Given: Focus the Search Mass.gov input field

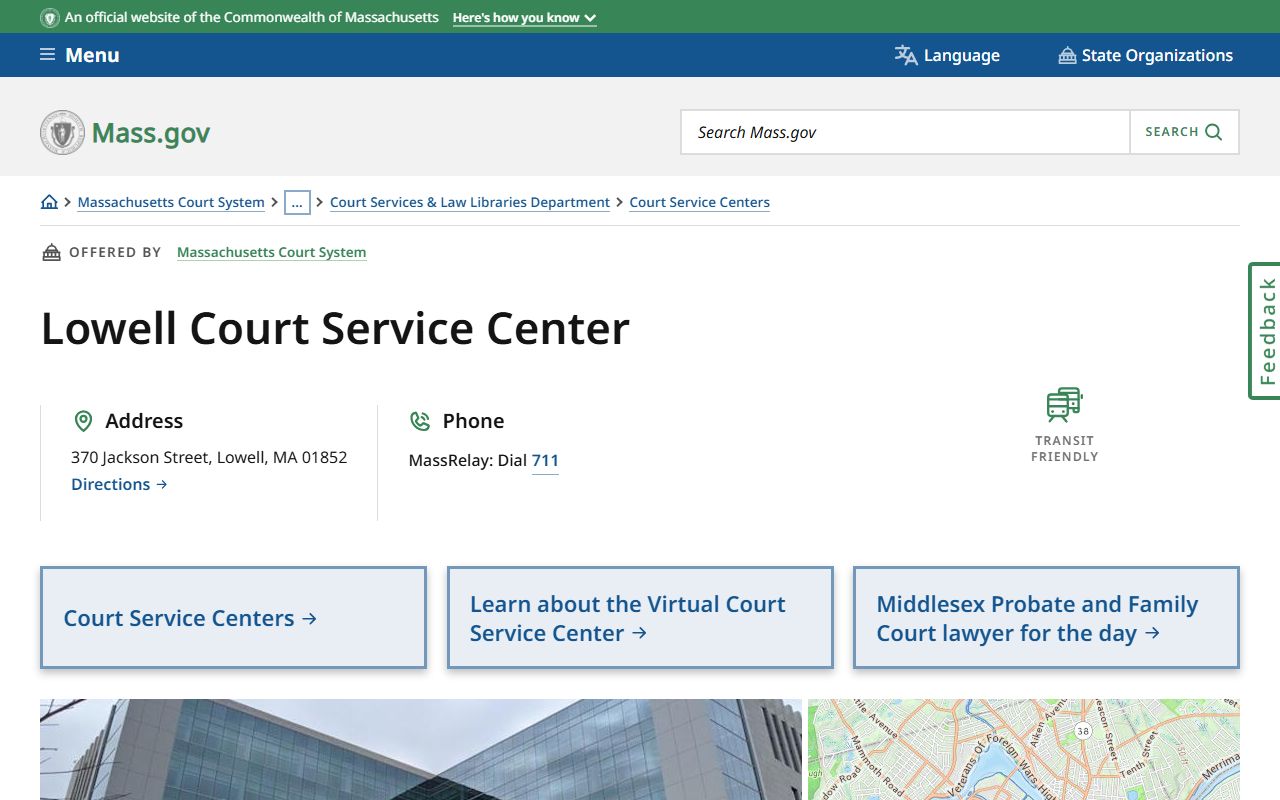Looking at the screenshot, I should [x=905, y=132].
